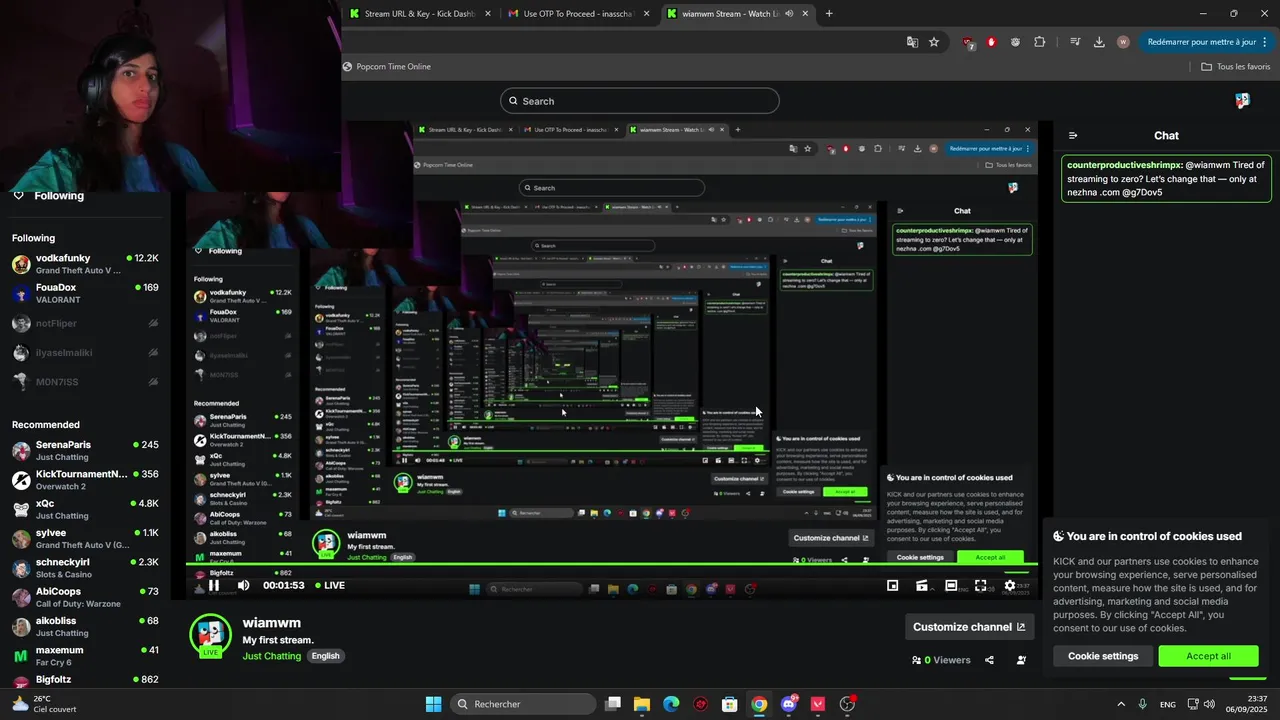This screenshot has width=1280, height=720.
Task: Open OBS Studio from taskbar
Action: (x=848, y=704)
